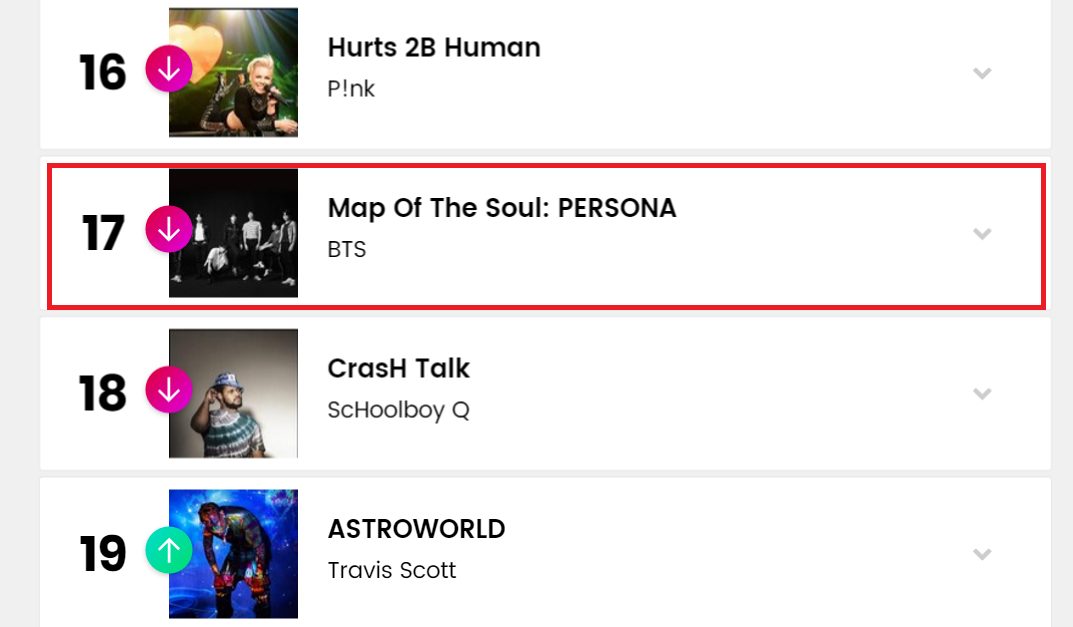Visit the BTS artist name link
The height and width of the screenshot is (627, 1073).
(x=347, y=249)
